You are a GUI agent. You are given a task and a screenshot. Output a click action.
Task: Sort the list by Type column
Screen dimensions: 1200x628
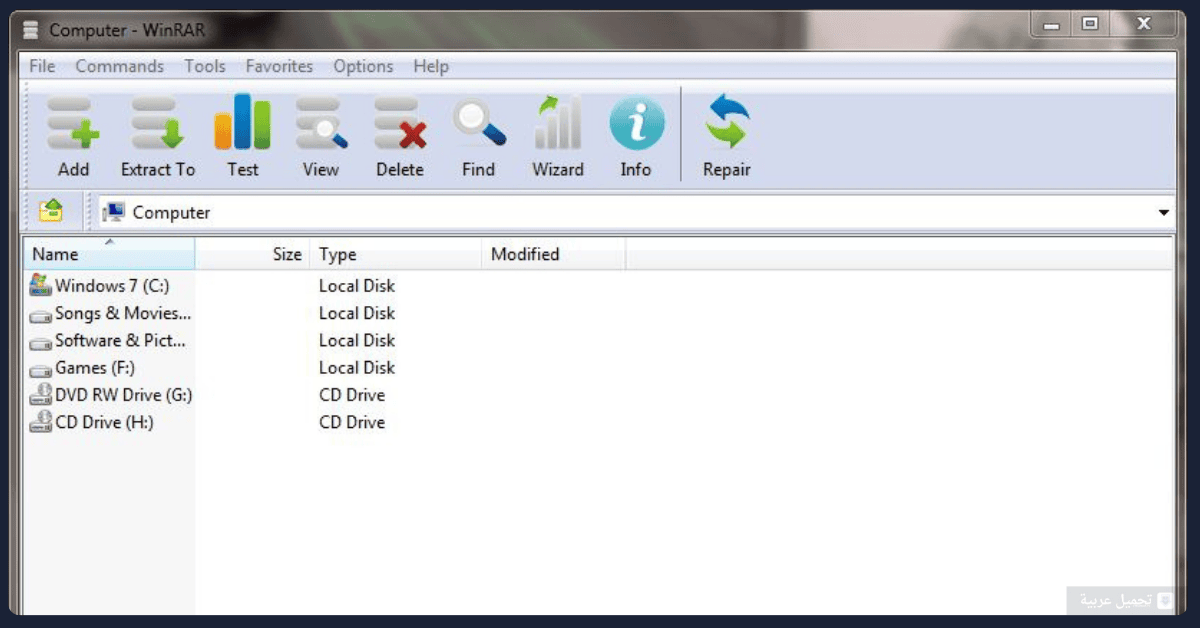pyautogui.click(x=395, y=254)
